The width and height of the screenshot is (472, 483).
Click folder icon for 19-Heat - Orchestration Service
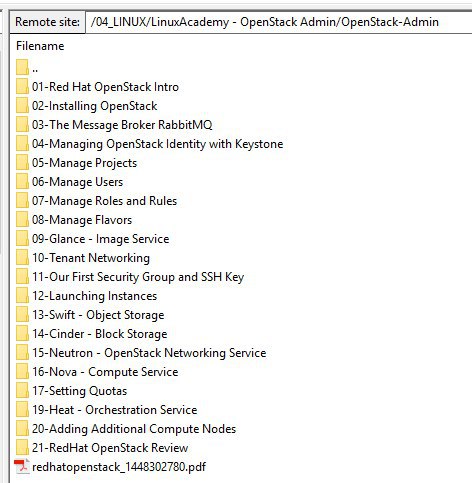pyautogui.click(x=22, y=410)
